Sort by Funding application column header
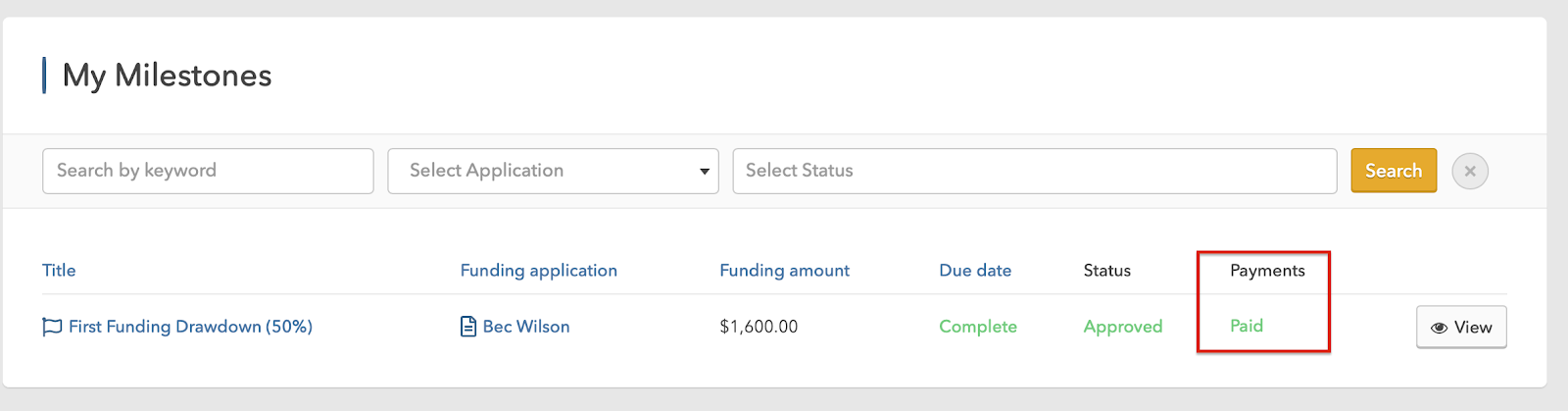 point(539,271)
